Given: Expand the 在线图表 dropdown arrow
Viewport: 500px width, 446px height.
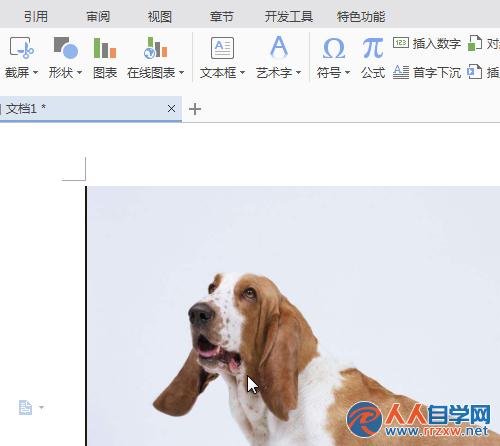Looking at the screenshot, I should pos(181,72).
